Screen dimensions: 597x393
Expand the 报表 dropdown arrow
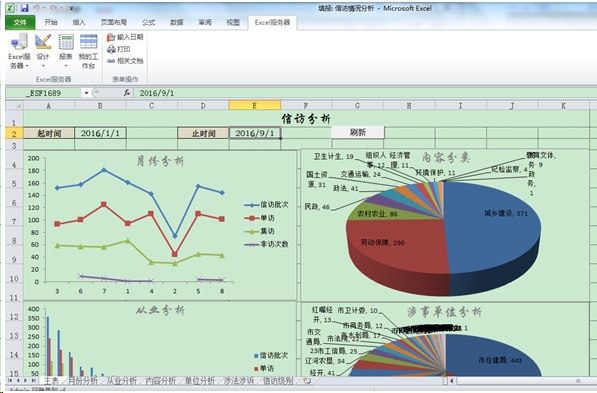(66, 66)
